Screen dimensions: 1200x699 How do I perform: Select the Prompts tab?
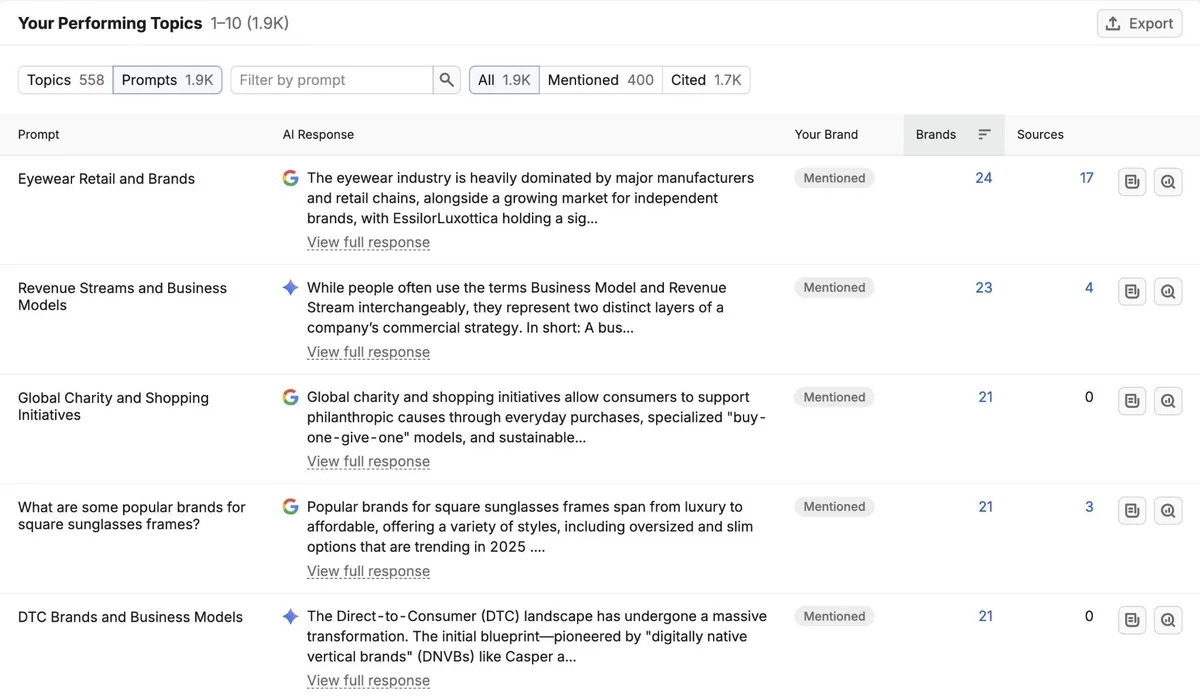point(167,80)
